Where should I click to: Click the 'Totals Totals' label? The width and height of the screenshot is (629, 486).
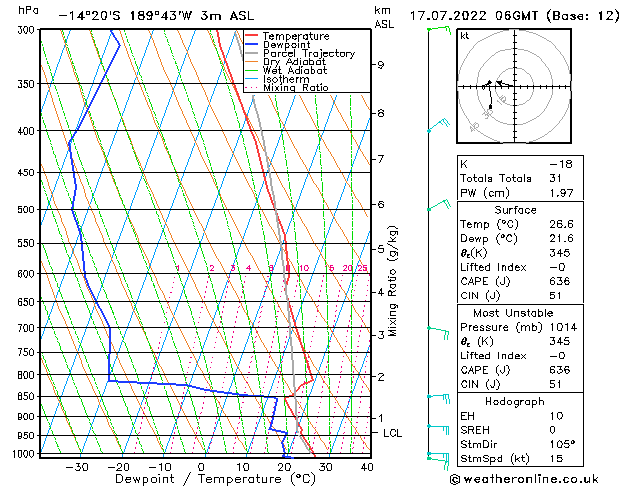coord(495,178)
